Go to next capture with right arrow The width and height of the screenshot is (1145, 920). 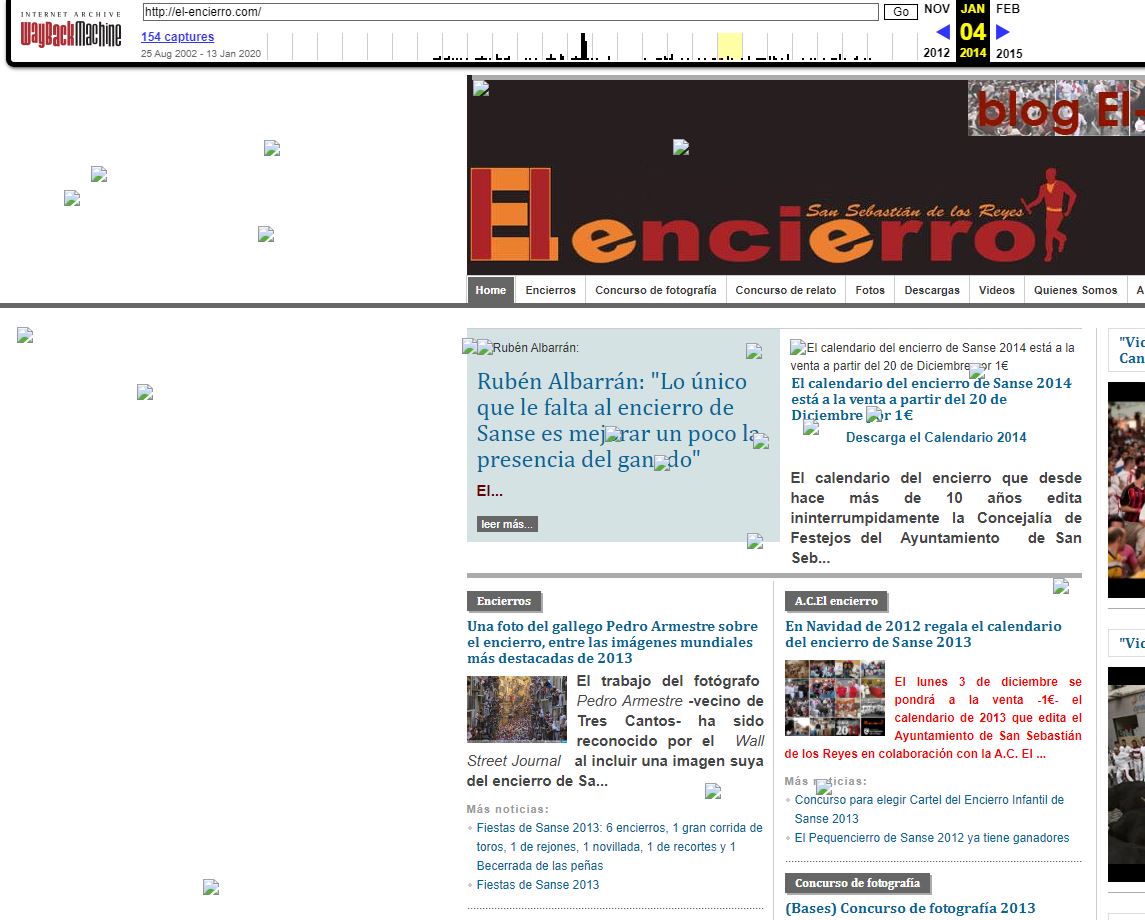[1003, 32]
